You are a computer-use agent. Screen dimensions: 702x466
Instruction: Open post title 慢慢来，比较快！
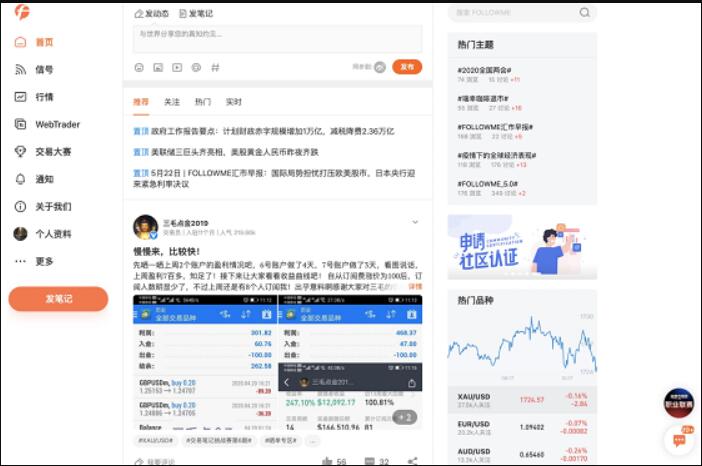tap(167, 252)
